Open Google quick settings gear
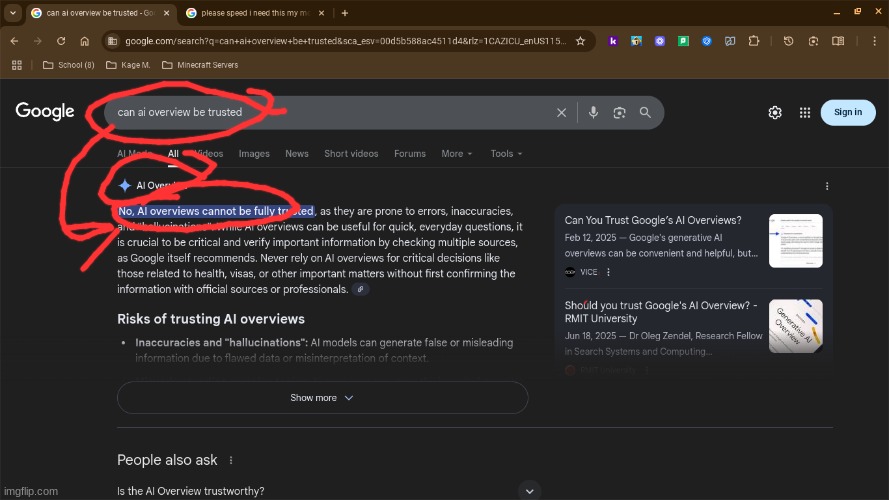 click(x=775, y=112)
